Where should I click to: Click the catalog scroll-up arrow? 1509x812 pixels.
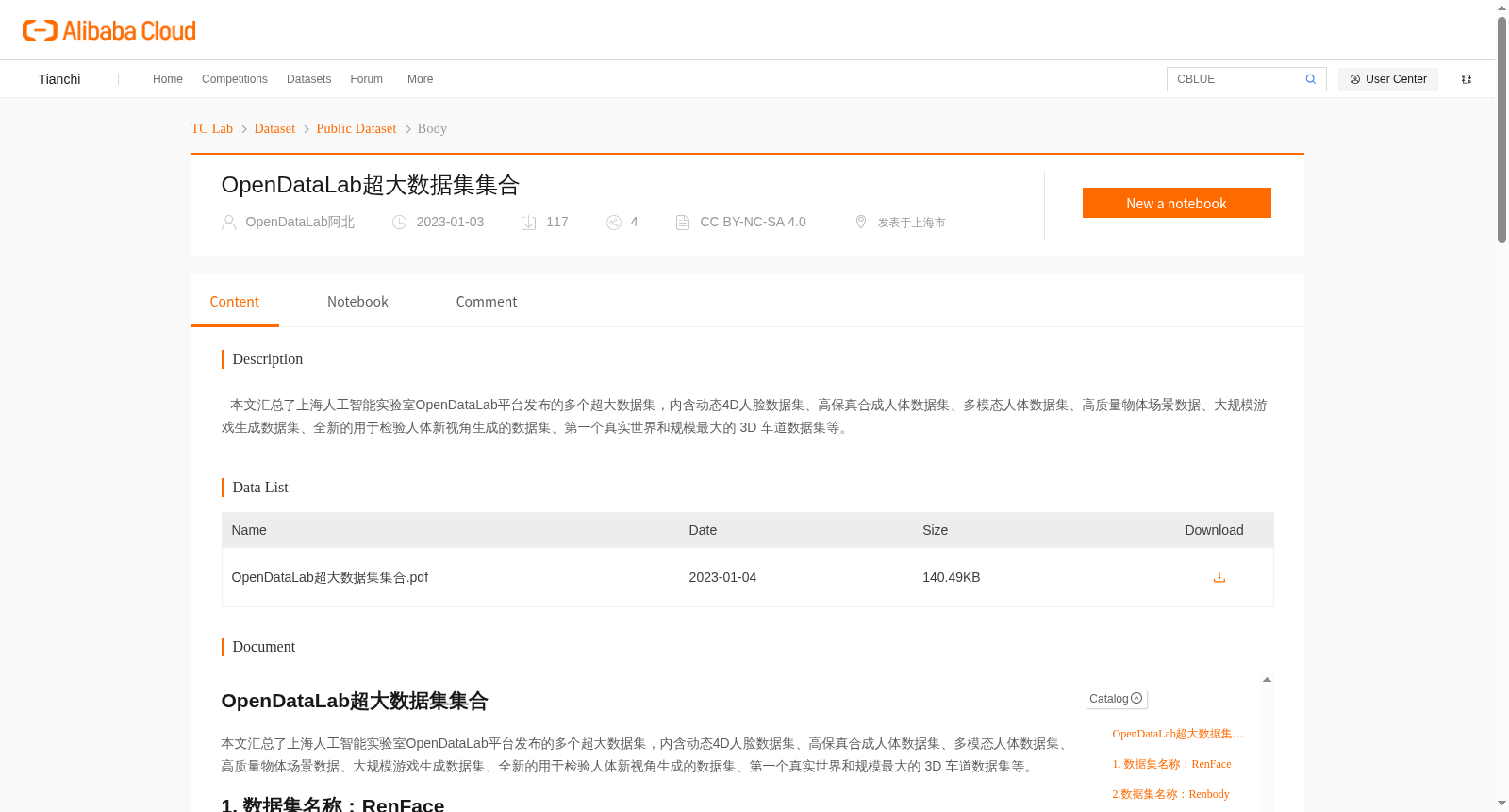[1267, 680]
